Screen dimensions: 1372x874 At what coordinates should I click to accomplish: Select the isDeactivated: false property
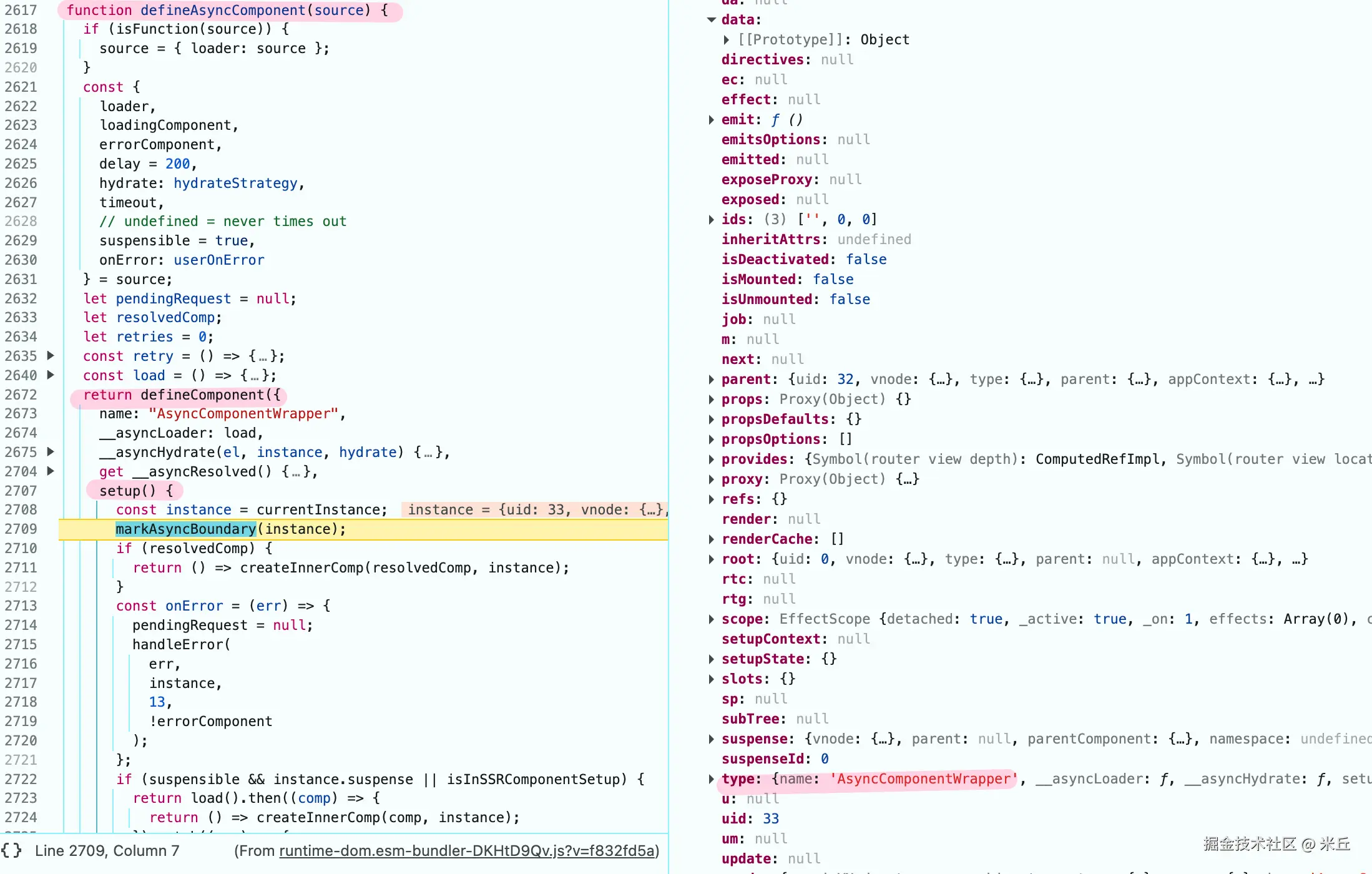(x=804, y=259)
